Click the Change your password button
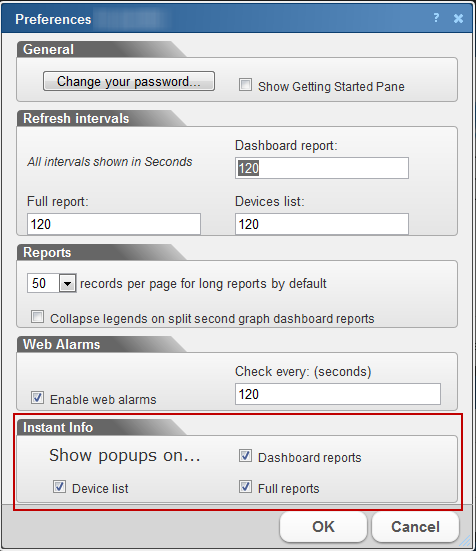The height and width of the screenshot is (551, 476). tap(129, 81)
